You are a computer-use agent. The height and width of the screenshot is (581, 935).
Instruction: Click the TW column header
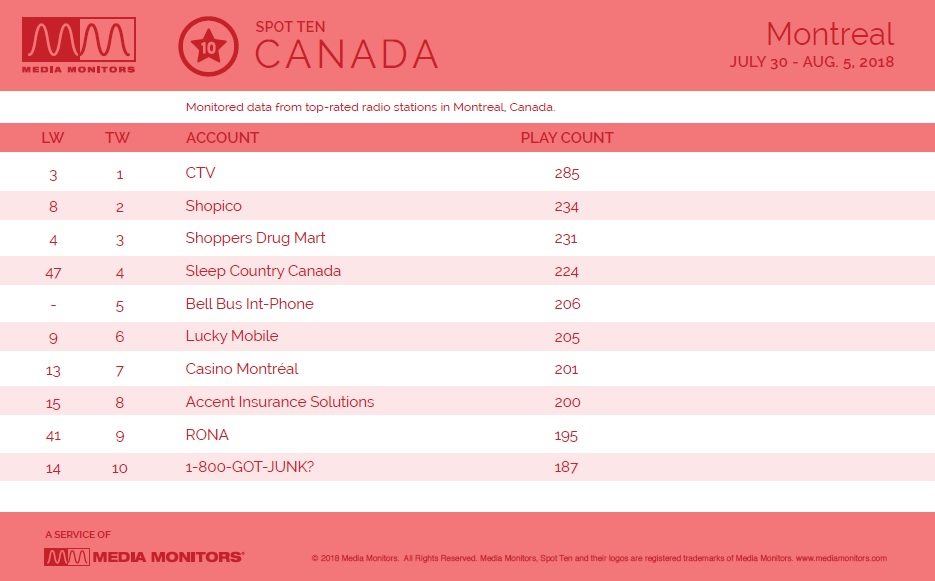(x=117, y=138)
